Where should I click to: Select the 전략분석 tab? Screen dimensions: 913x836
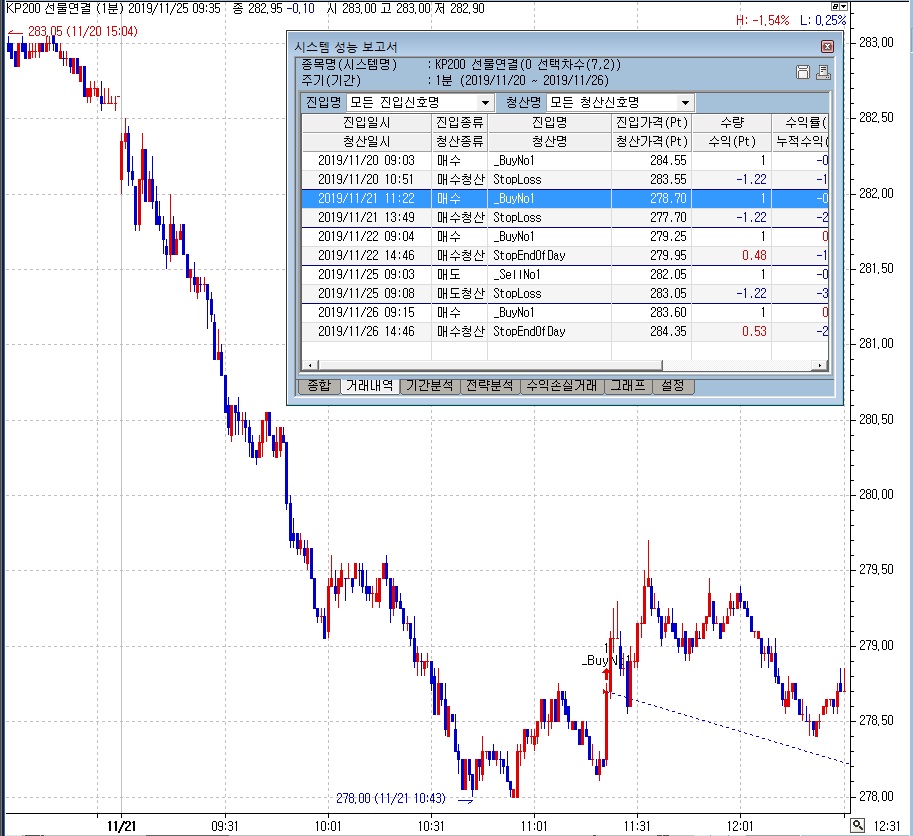point(489,386)
